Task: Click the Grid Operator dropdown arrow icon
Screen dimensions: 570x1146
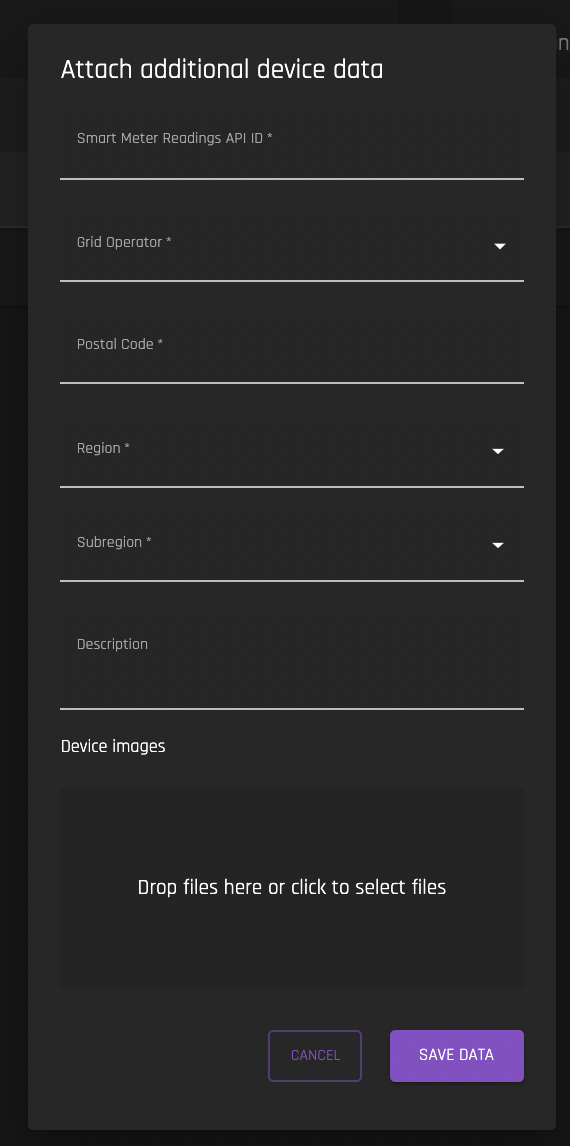Action: [x=500, y=246]
